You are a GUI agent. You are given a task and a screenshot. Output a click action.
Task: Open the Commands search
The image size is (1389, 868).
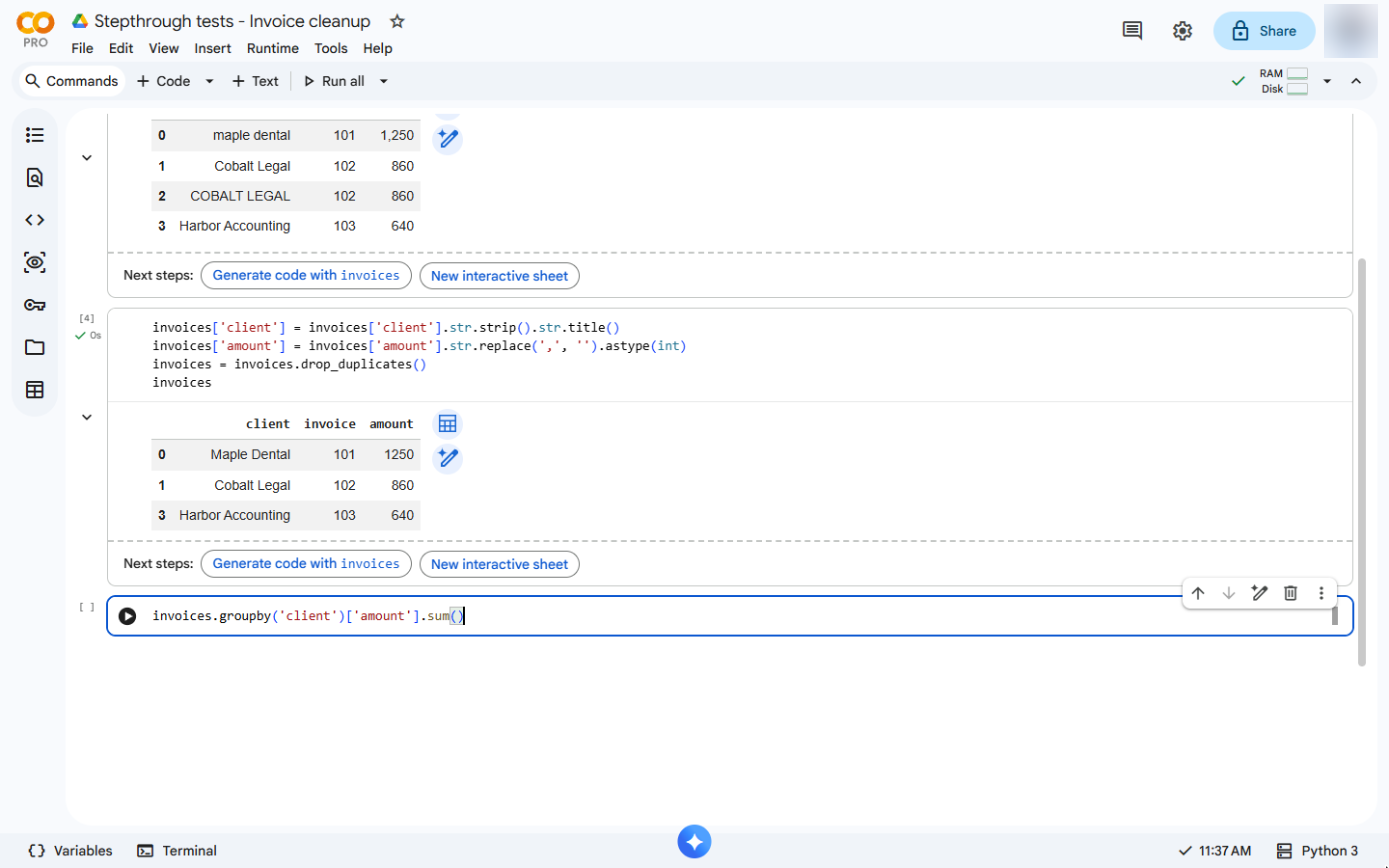point(71,81)
